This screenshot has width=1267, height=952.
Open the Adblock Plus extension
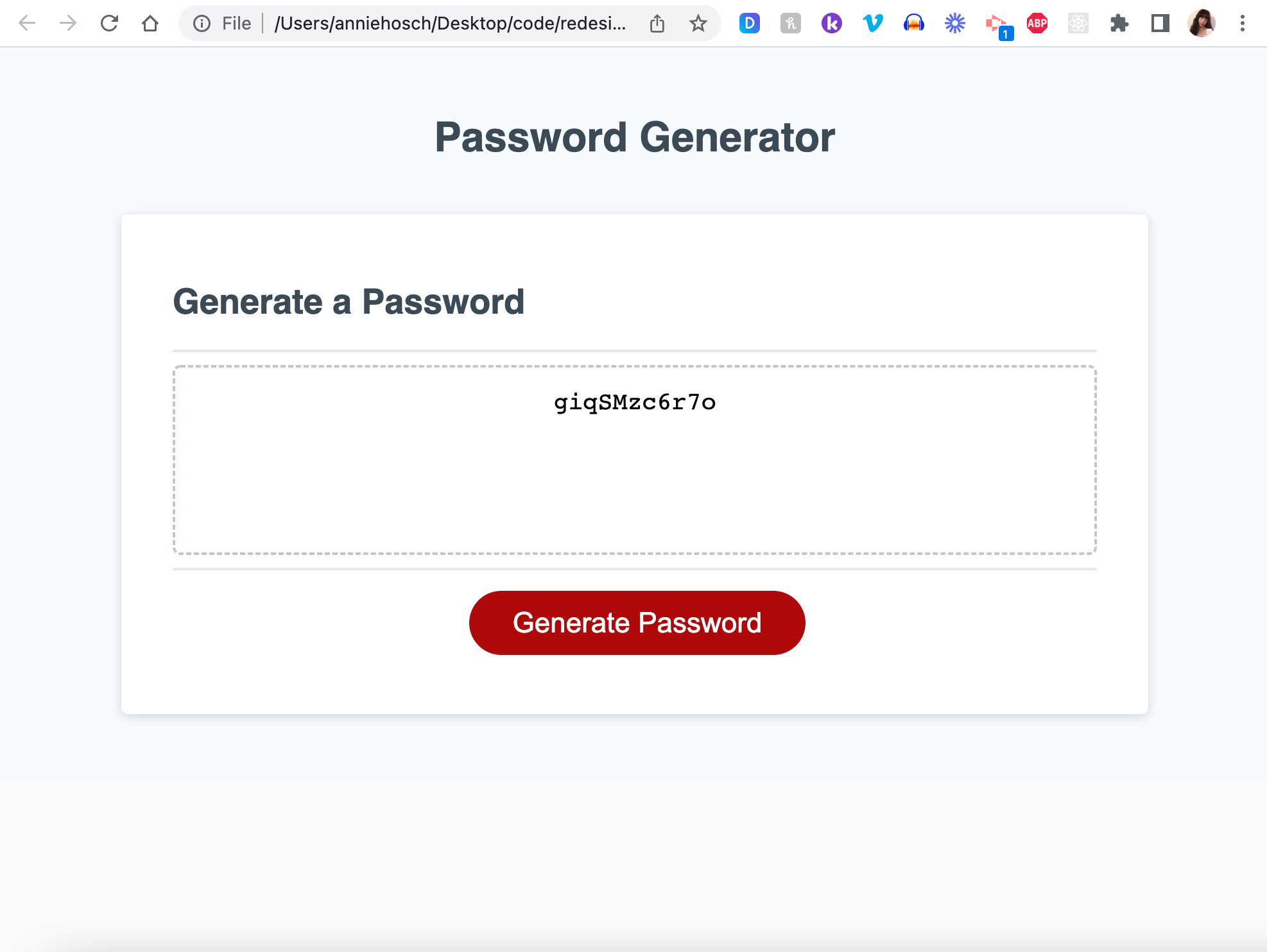pos(1036,23)
